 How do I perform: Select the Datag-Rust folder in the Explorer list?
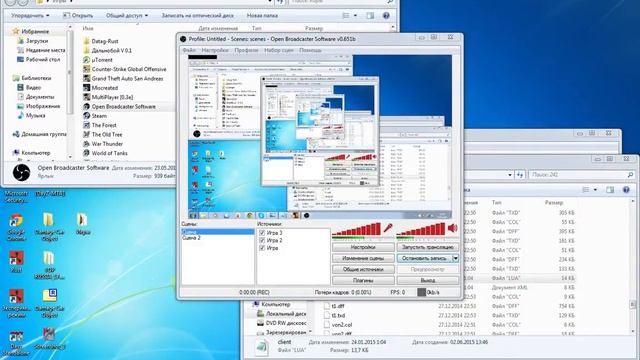100,41
